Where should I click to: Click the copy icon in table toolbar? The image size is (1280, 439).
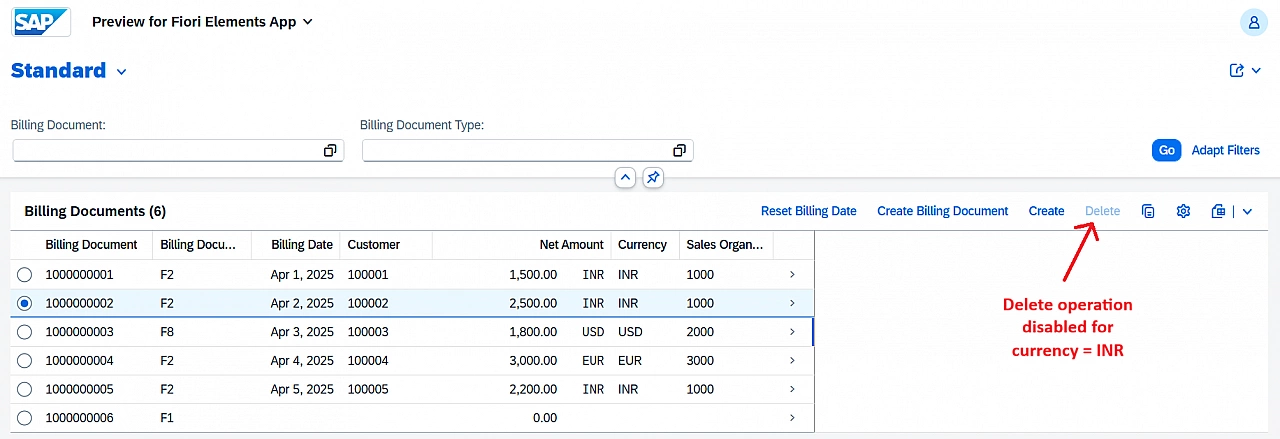pos(1148,211)
